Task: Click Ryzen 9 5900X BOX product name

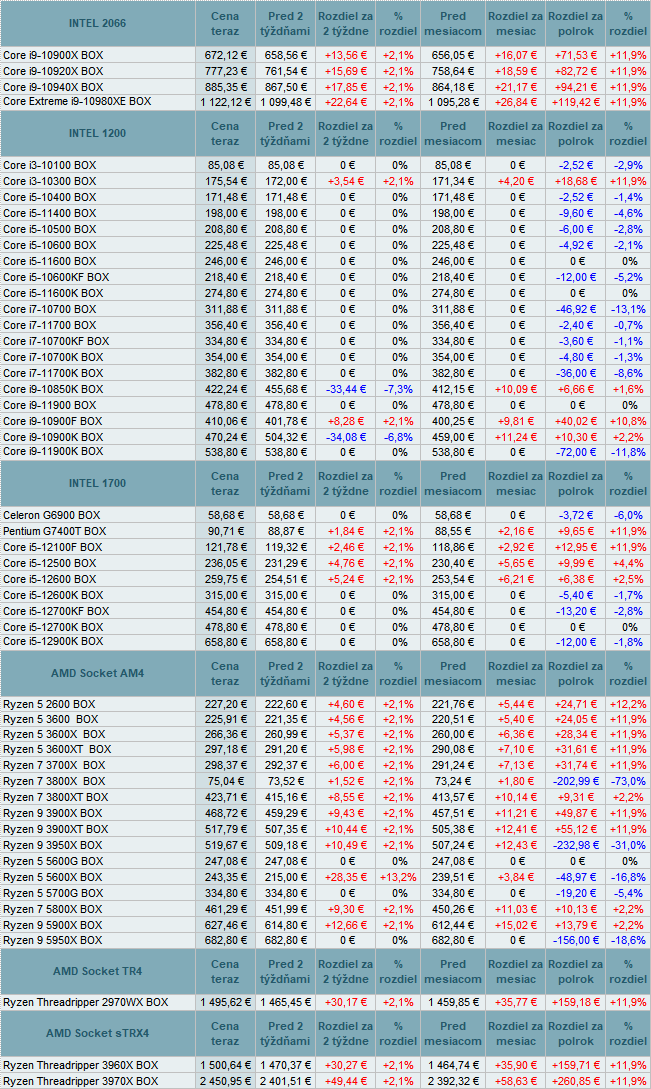Action: [53, 925]
